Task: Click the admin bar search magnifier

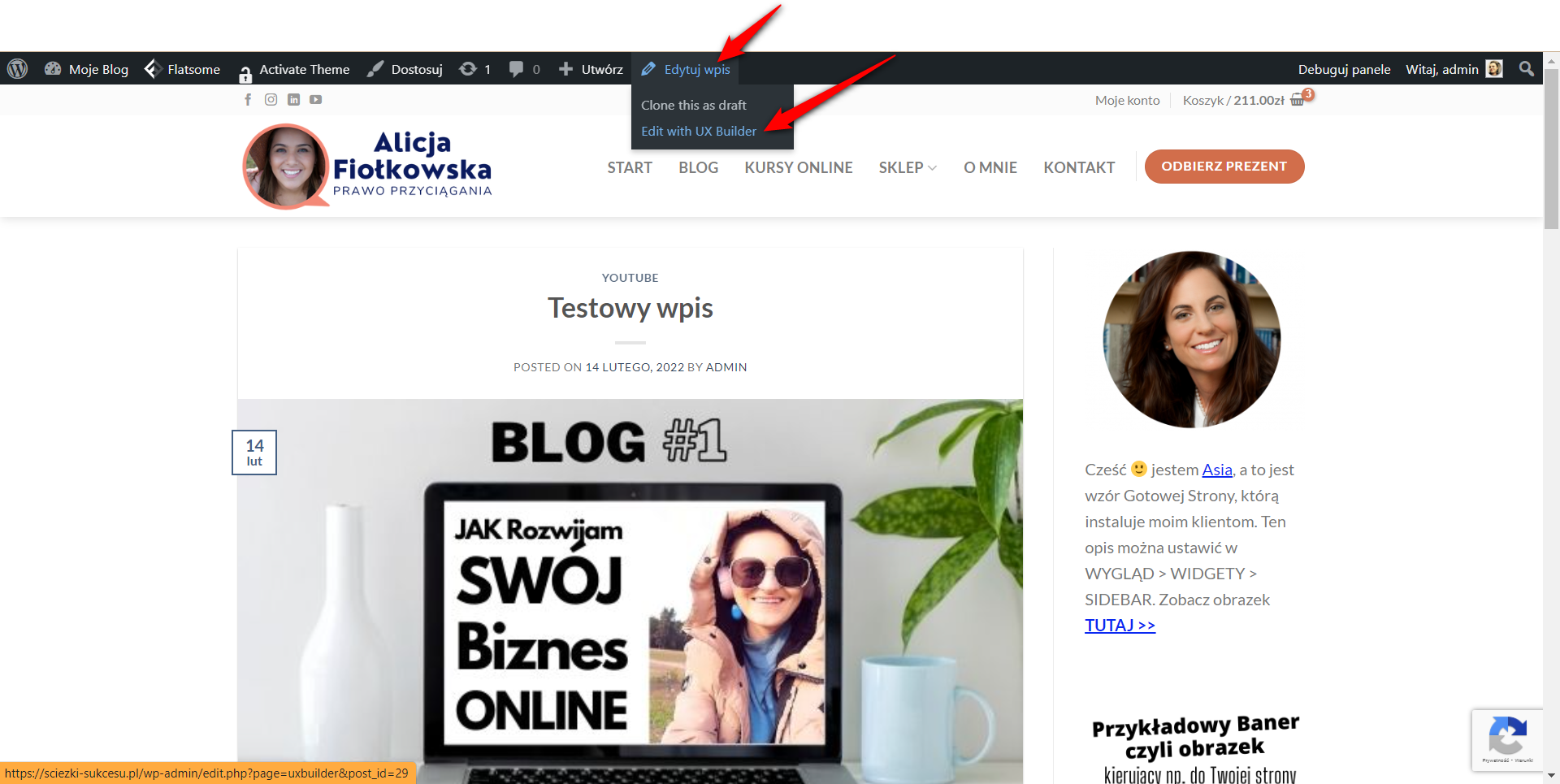Action: coord(1527,69)
